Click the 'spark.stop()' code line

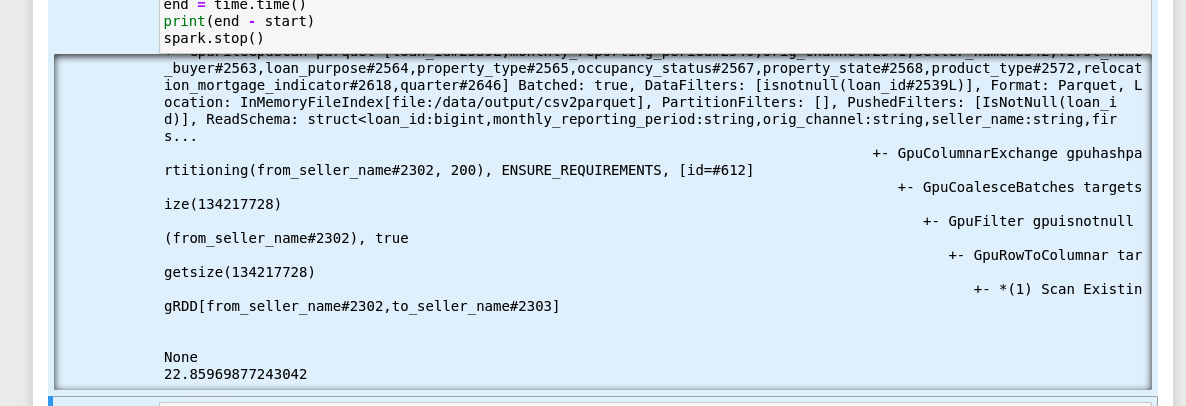[x=214, y=39]
